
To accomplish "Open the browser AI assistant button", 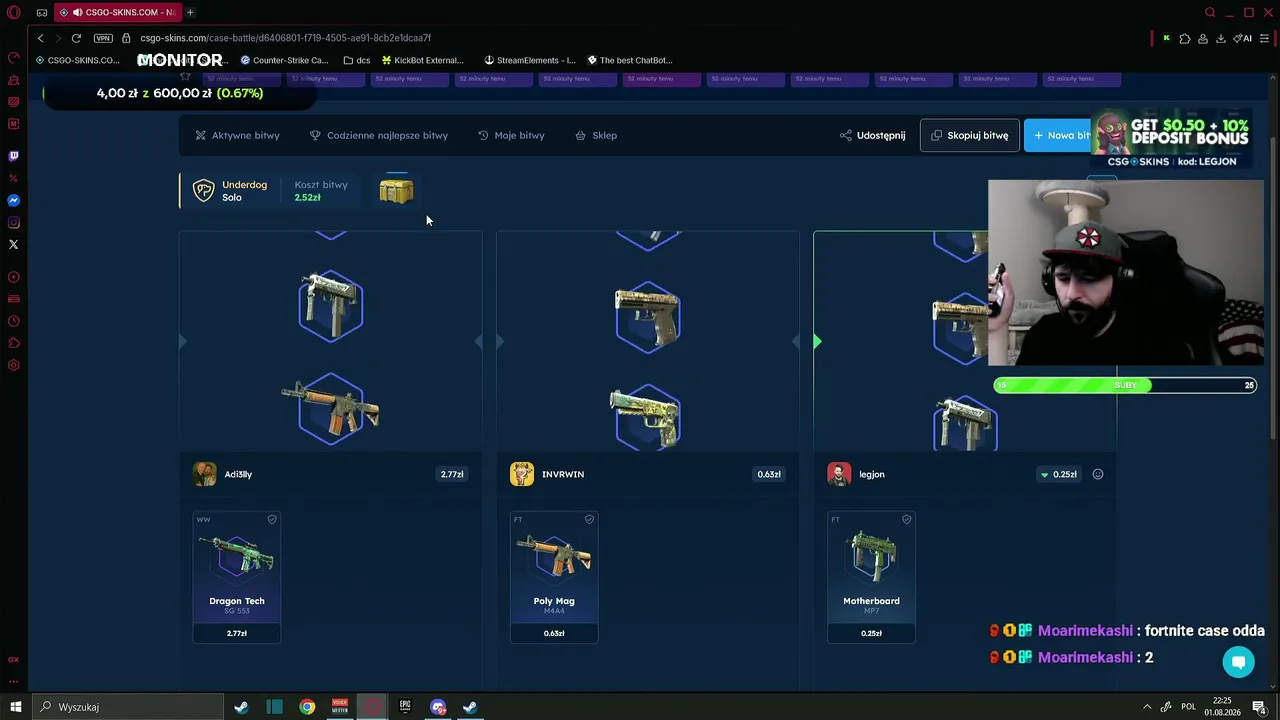I will [x=1242, y=38].
